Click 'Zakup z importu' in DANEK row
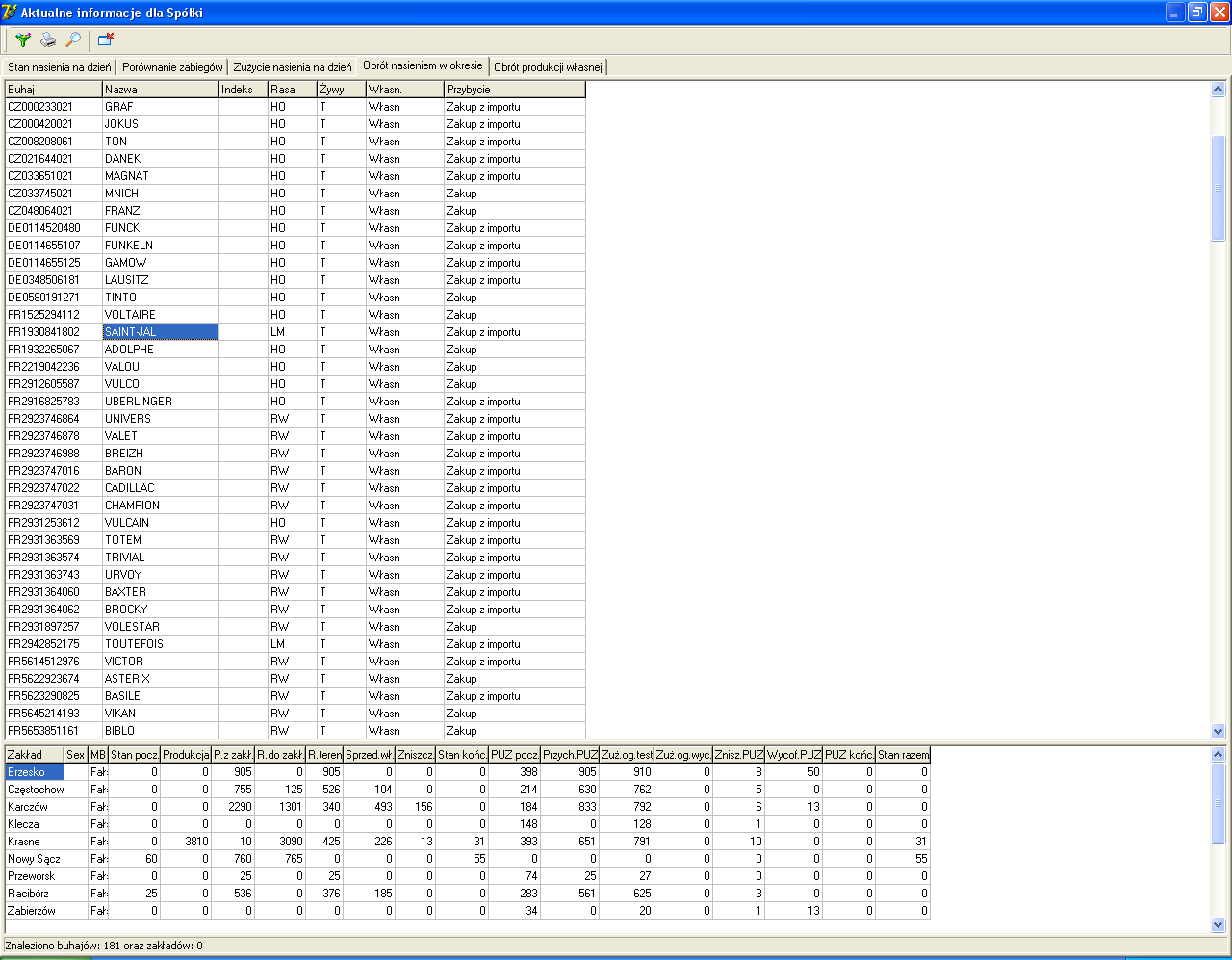Image resolution: width=1232 pixels, height=960 pixels. pos(515,159)
